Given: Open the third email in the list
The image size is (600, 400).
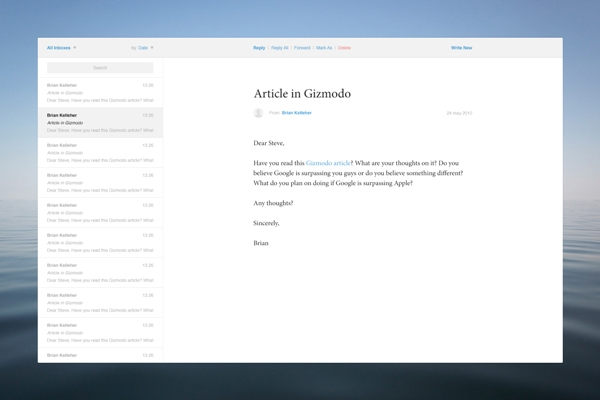Looking at the screenshot, I should coord(100,153).
